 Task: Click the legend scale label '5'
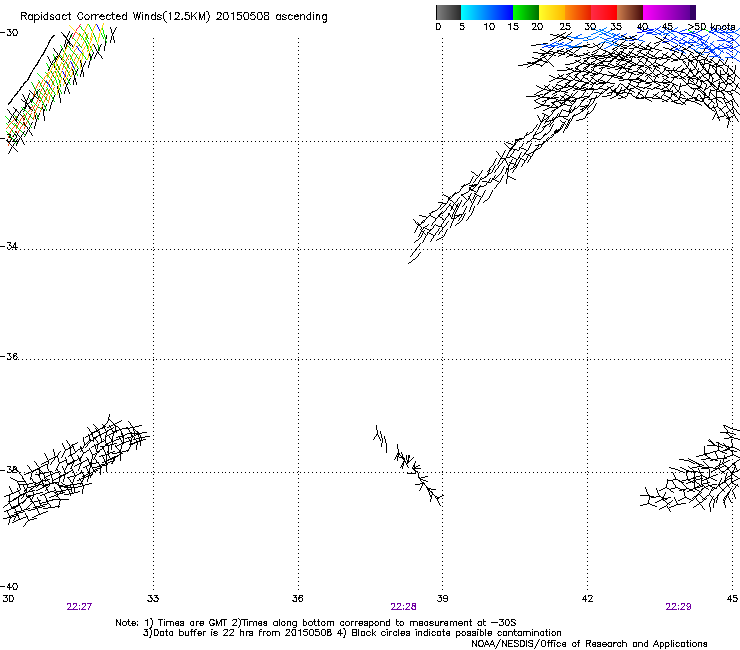(x=462, y=27)
